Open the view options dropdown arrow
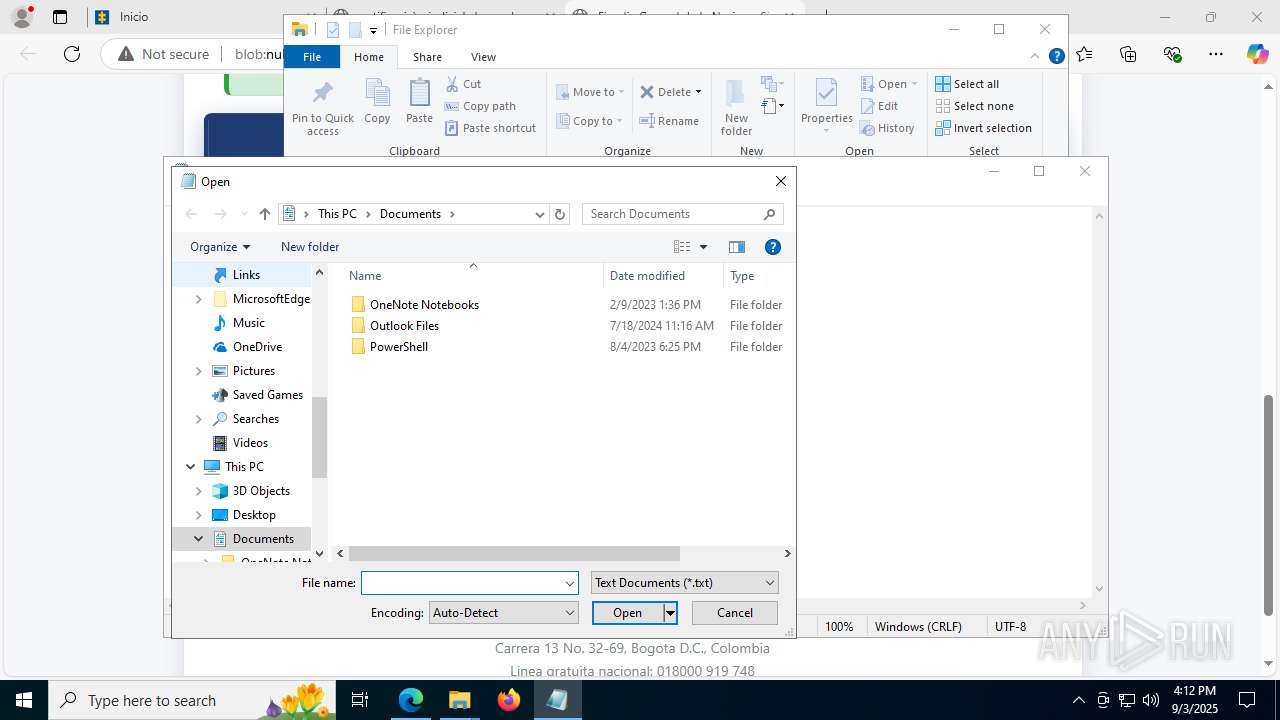This screenshot has height=720, width=1280. click(703, 247)
